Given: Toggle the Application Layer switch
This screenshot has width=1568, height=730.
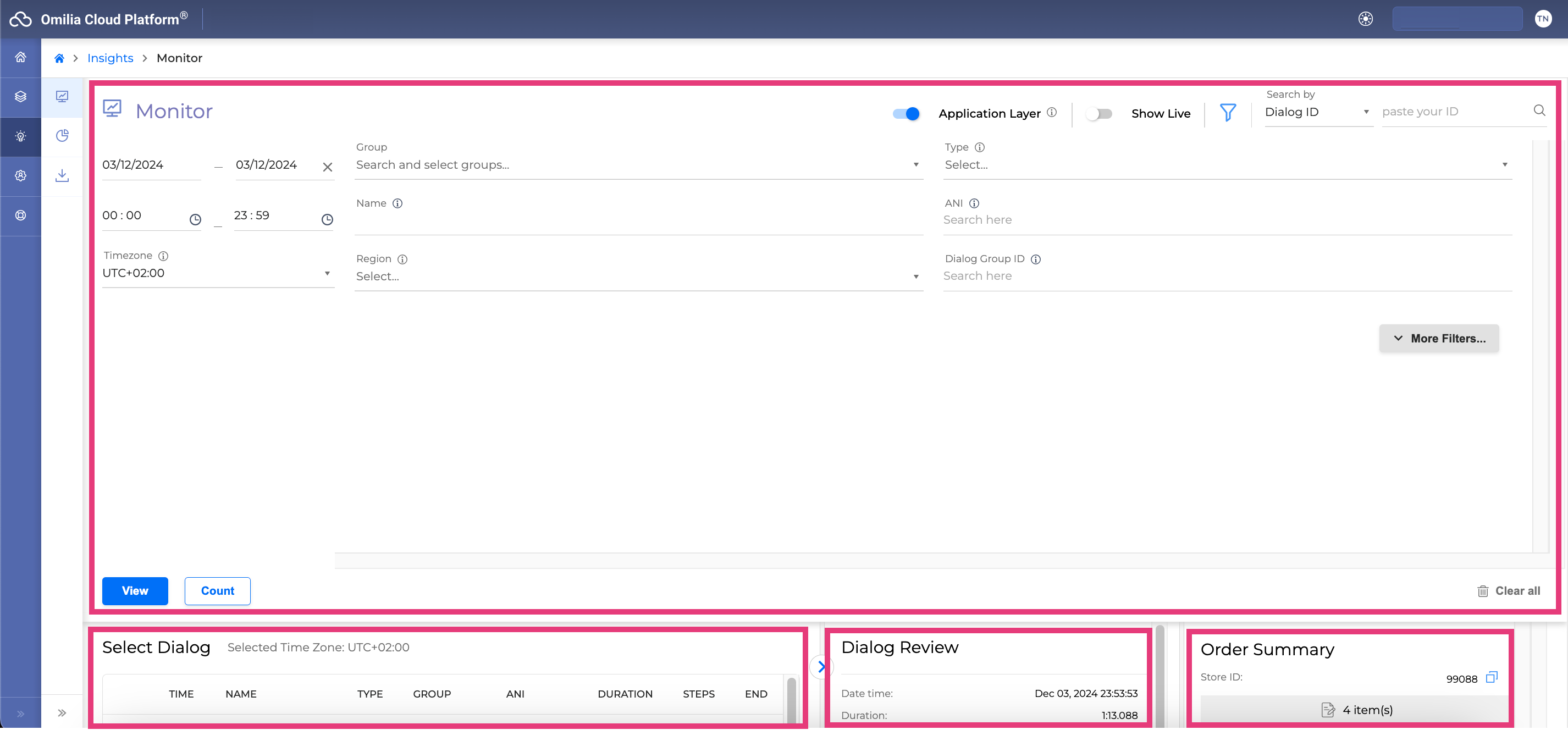Looking at the screenshot, I should coord(906,114).
